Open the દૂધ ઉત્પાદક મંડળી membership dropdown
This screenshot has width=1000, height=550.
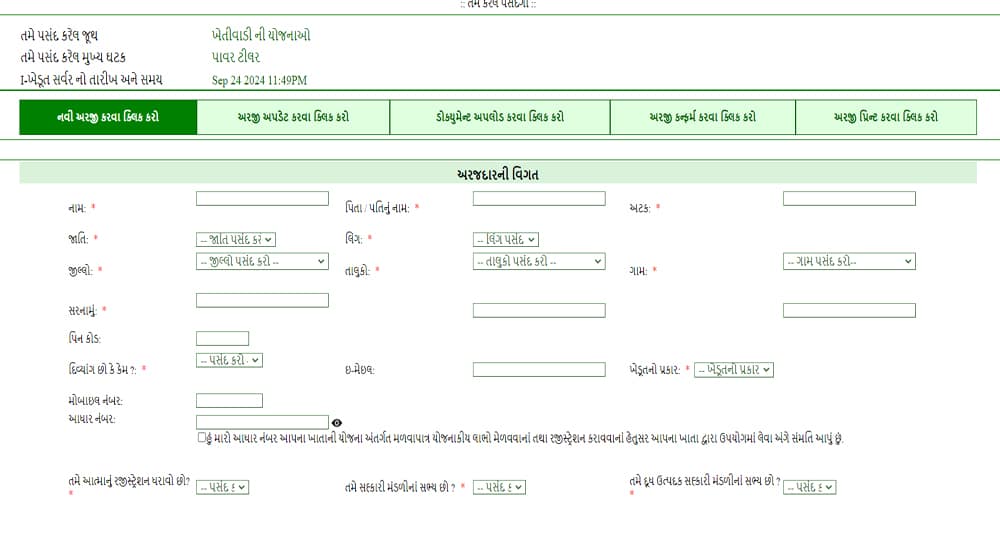[x=809, y=487]
